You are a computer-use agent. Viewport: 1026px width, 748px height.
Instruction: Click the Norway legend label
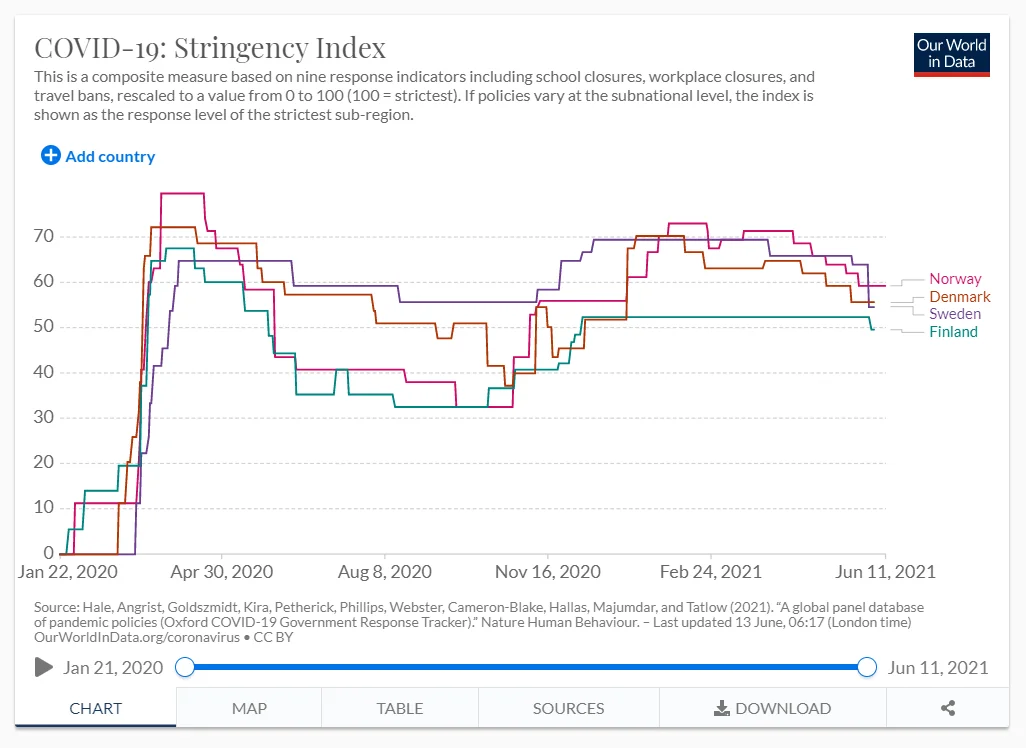955,279
